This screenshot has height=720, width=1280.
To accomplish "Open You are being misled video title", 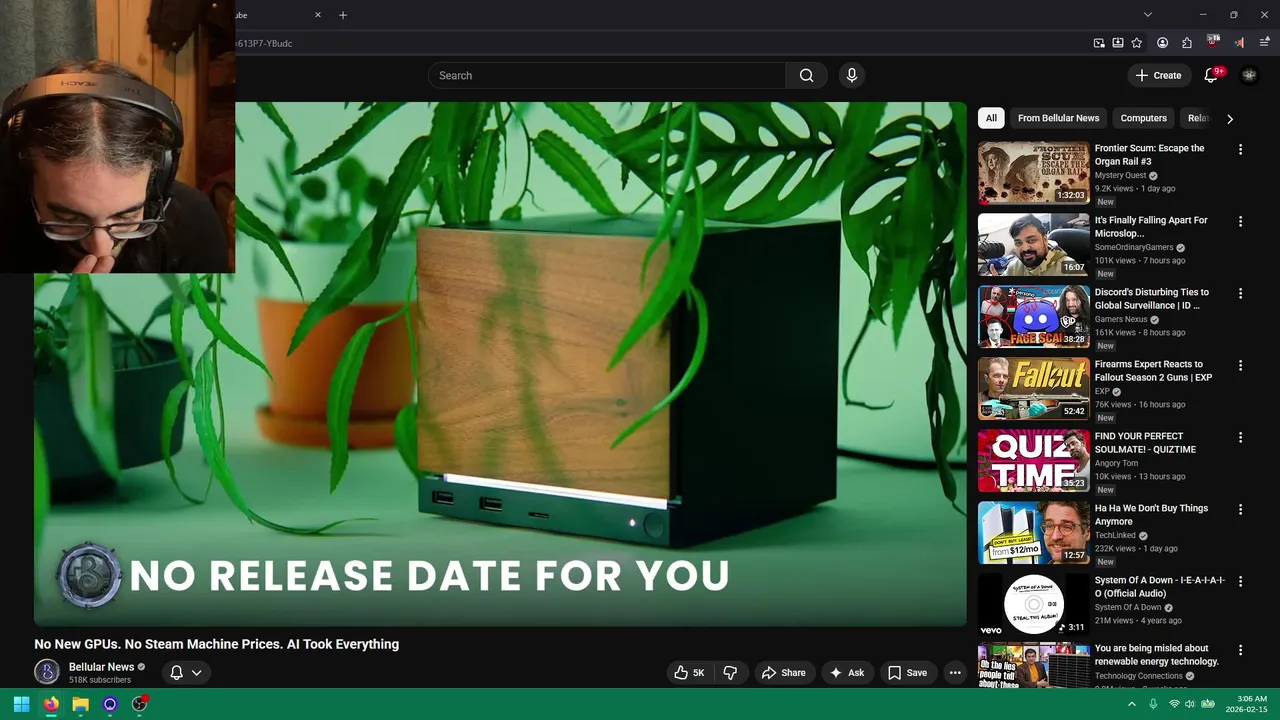I will pyautogui.click(x=1156, y=655).
